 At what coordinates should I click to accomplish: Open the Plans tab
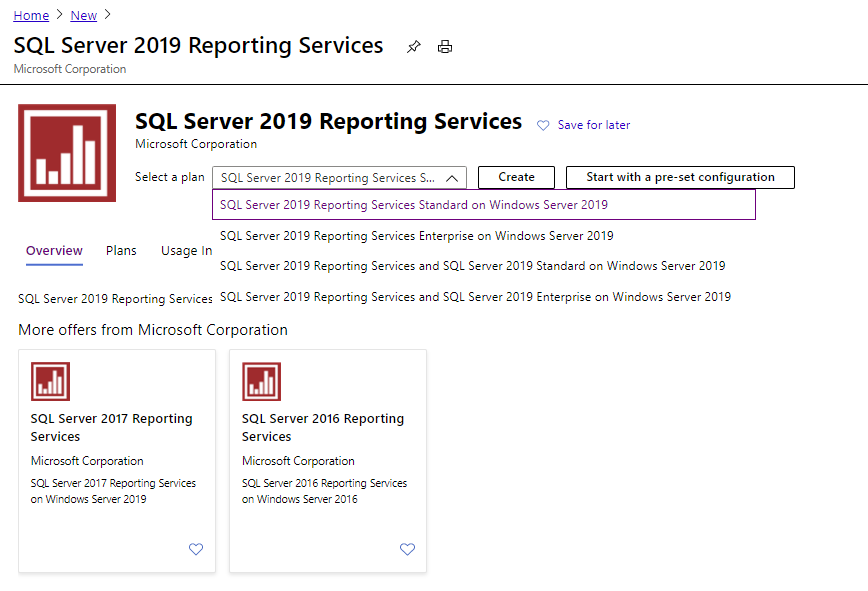click(x=121, y=251)
